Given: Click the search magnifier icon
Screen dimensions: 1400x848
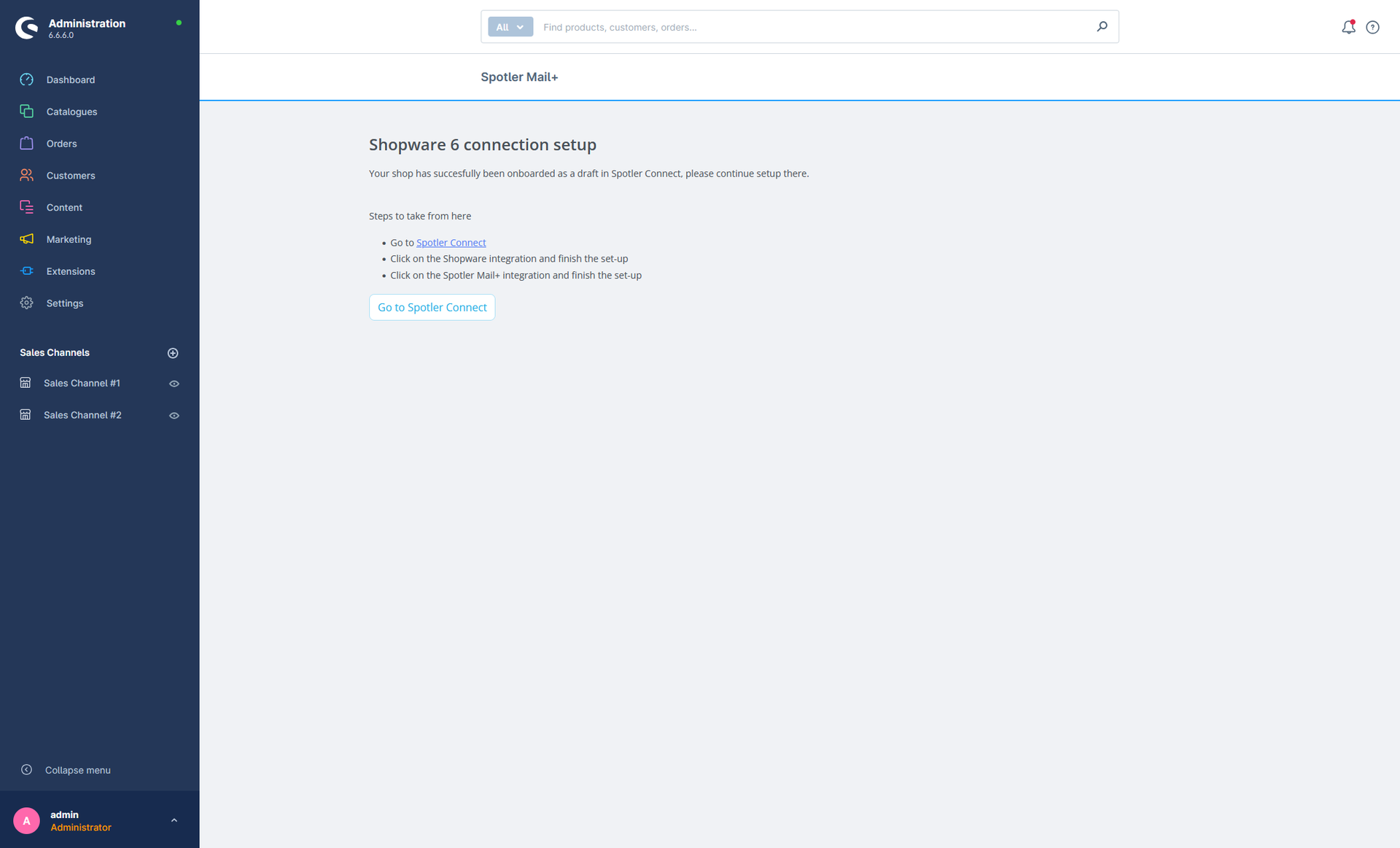Looking at the screenshot, I should tap(1102, 27).
